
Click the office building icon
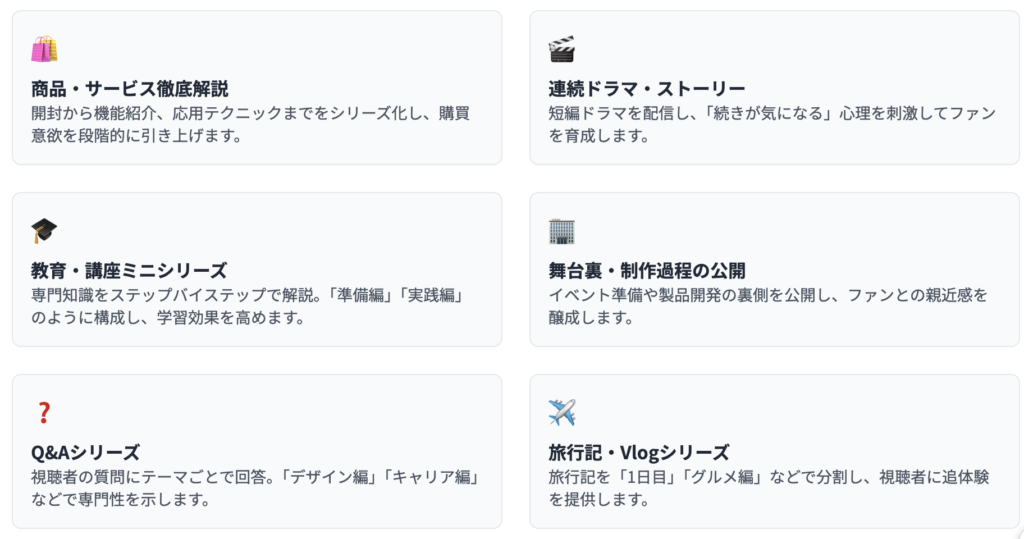click(x=562, y=231)
